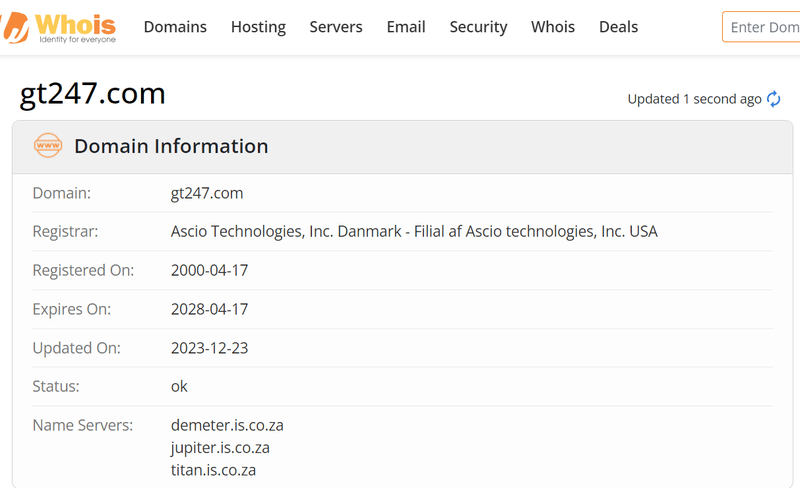
Task: Click the Domain Information heading
Action: click(171, 146)
